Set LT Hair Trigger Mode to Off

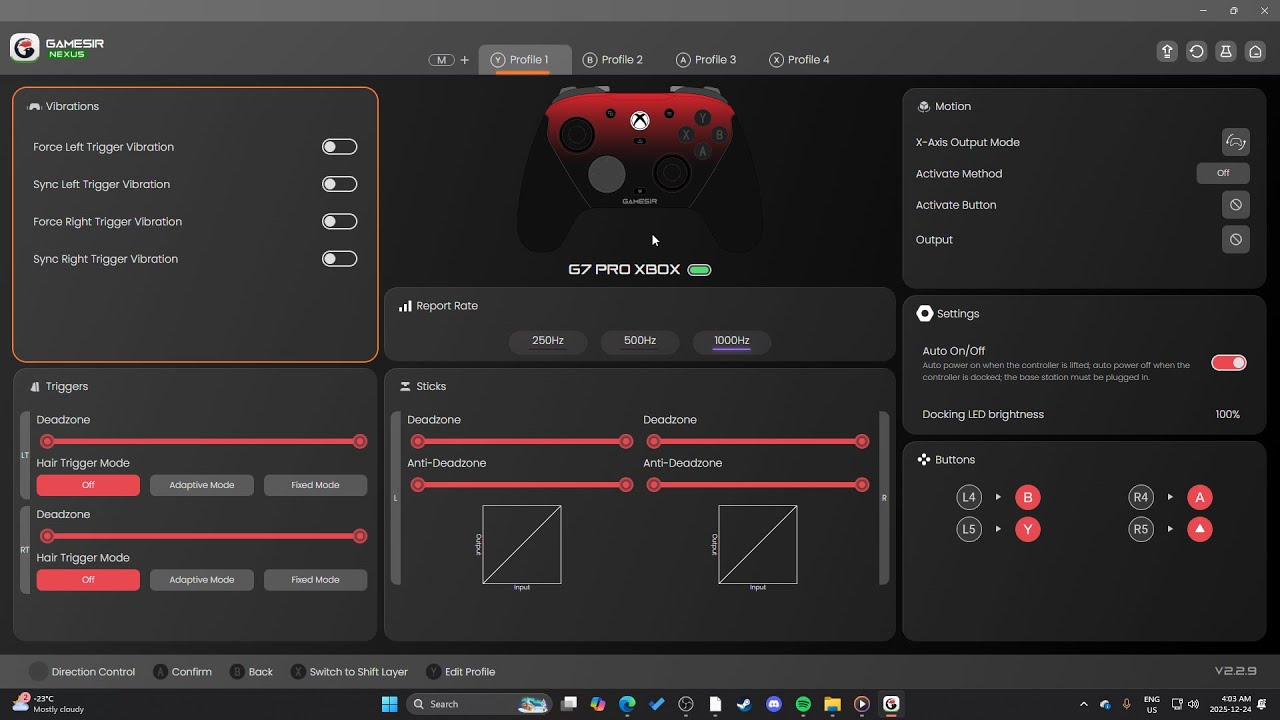pos(88,485)
